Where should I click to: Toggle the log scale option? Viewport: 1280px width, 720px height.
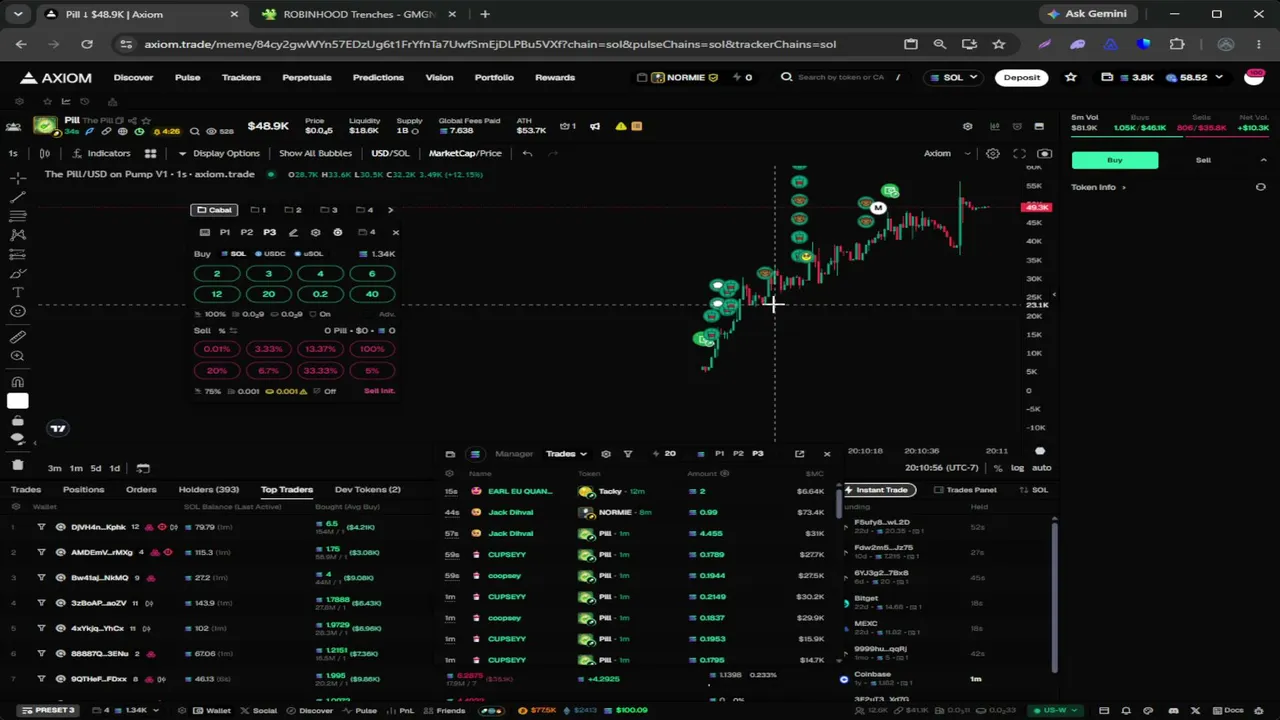coord(1017,468)
